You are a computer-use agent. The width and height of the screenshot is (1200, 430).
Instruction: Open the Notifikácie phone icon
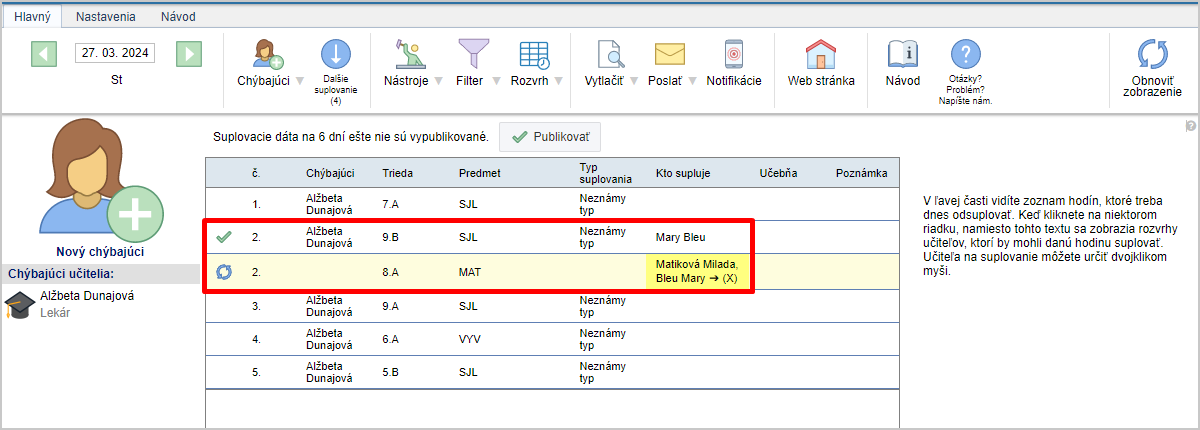(733, 54)
